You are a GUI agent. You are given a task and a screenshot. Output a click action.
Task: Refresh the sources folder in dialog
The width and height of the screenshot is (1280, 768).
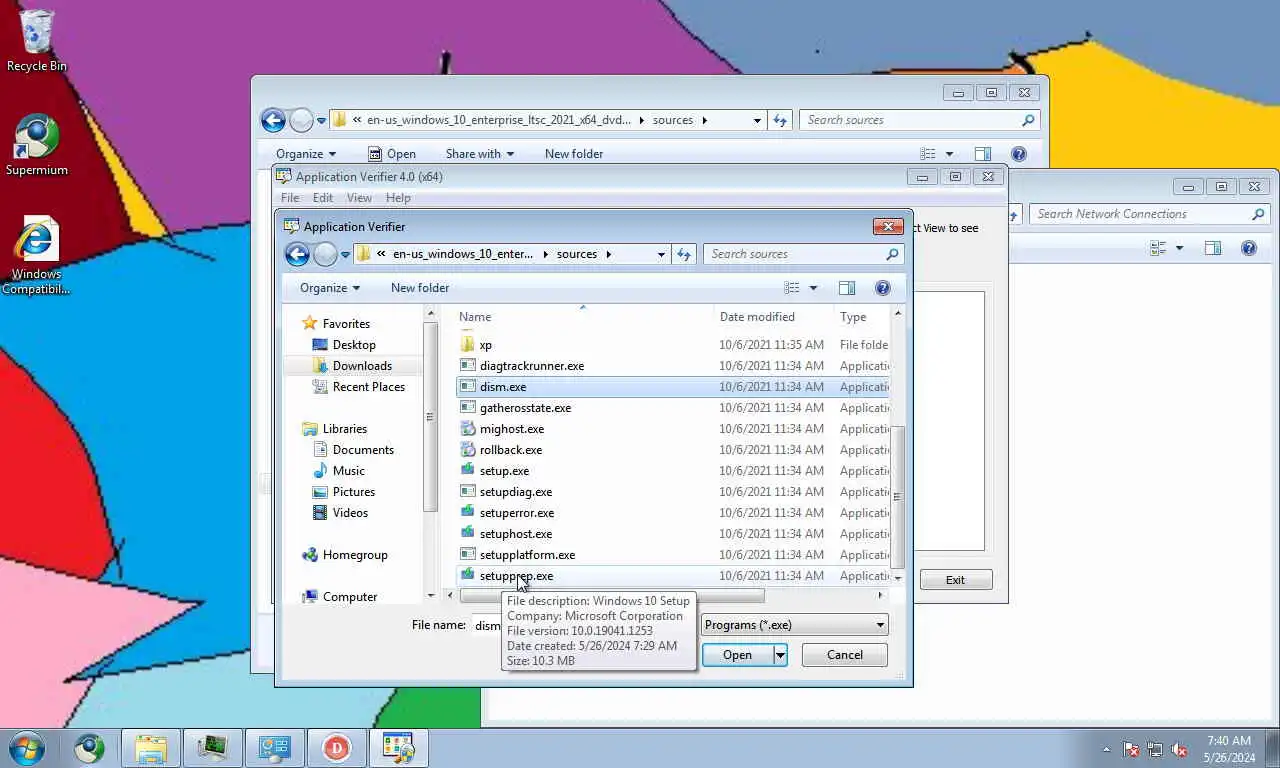(684, 254)
